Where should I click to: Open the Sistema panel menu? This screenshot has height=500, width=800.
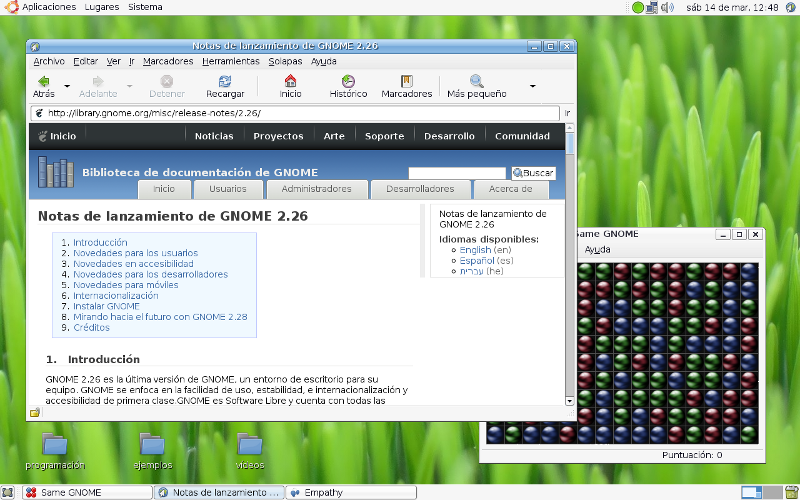(x=145, y=7)
